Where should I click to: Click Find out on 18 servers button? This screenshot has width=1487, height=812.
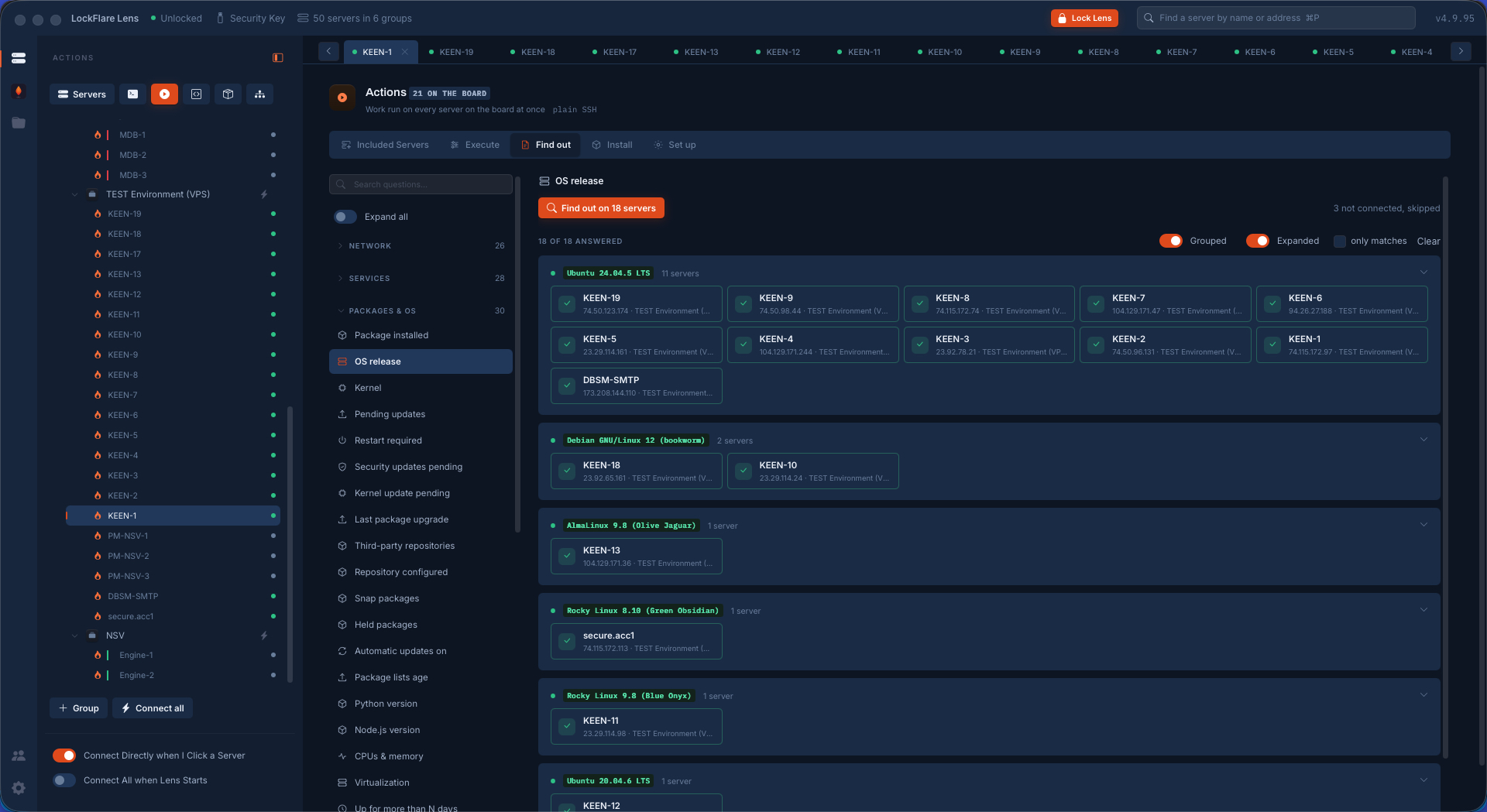pyautogui.click(x=601, y=208)
